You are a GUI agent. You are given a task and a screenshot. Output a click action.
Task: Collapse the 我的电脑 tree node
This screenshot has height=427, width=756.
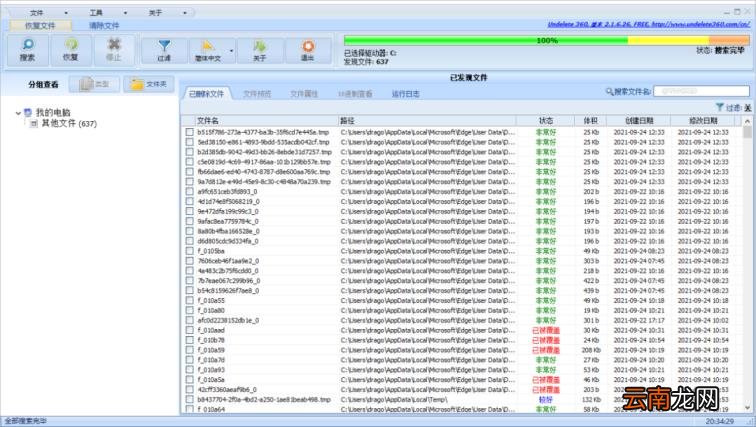pos(18,113)
